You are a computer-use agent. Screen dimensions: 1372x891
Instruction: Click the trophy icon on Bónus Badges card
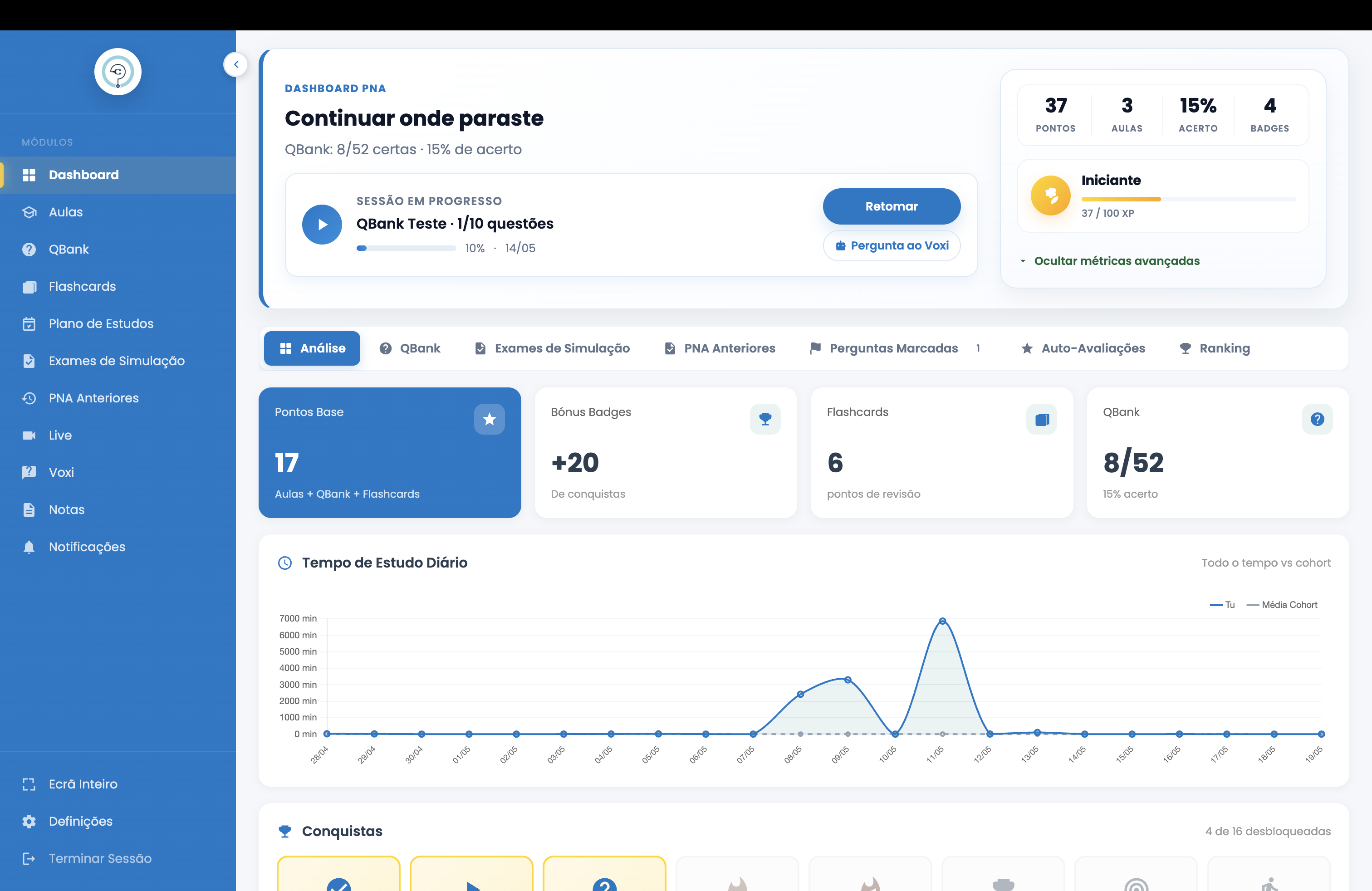point(765,419)
